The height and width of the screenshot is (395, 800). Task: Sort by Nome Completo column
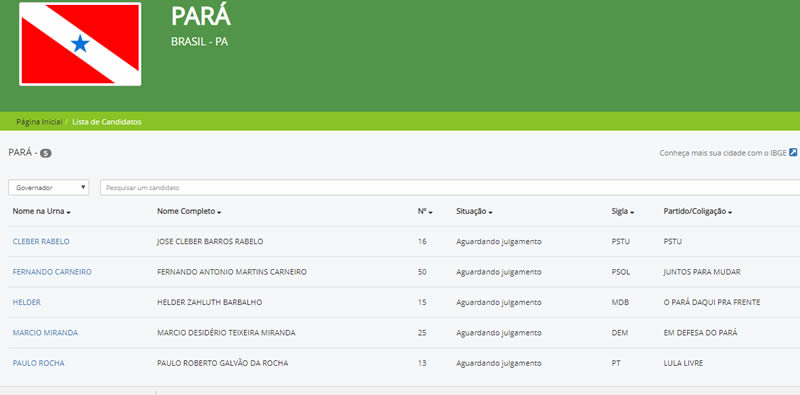pyautogui.click(x=189, y=211)
